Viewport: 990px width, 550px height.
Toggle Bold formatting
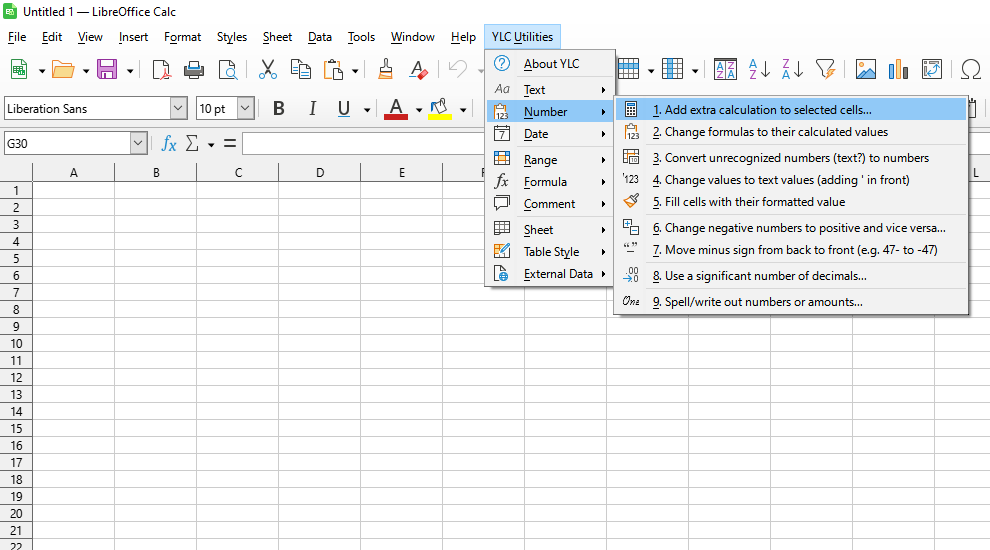point(279,109)
